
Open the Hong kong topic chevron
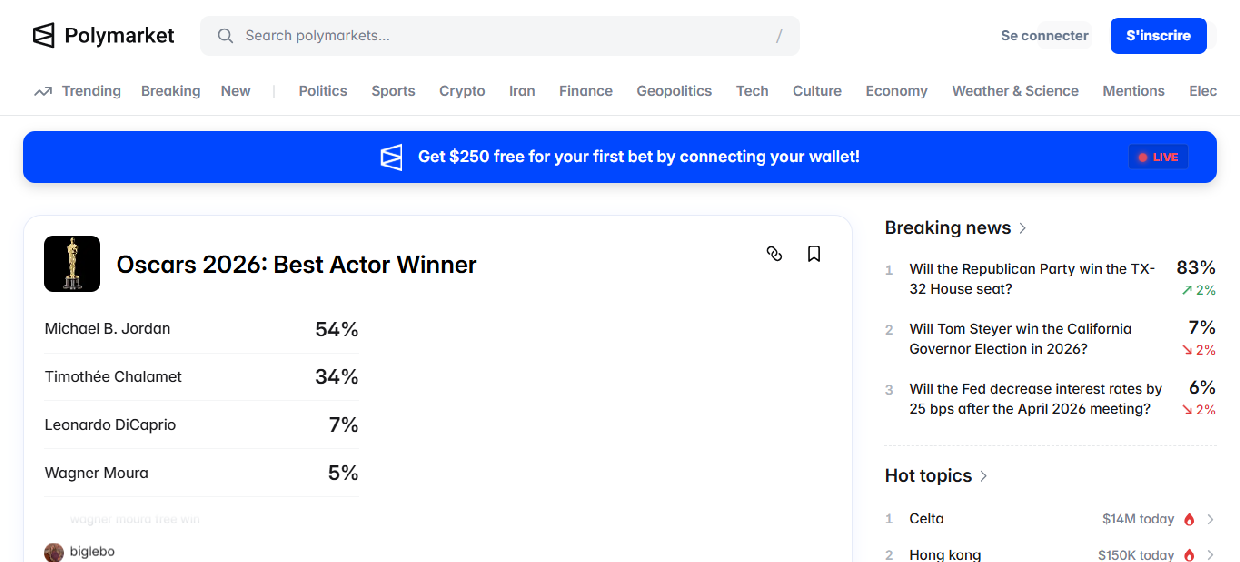[1210, 555]
